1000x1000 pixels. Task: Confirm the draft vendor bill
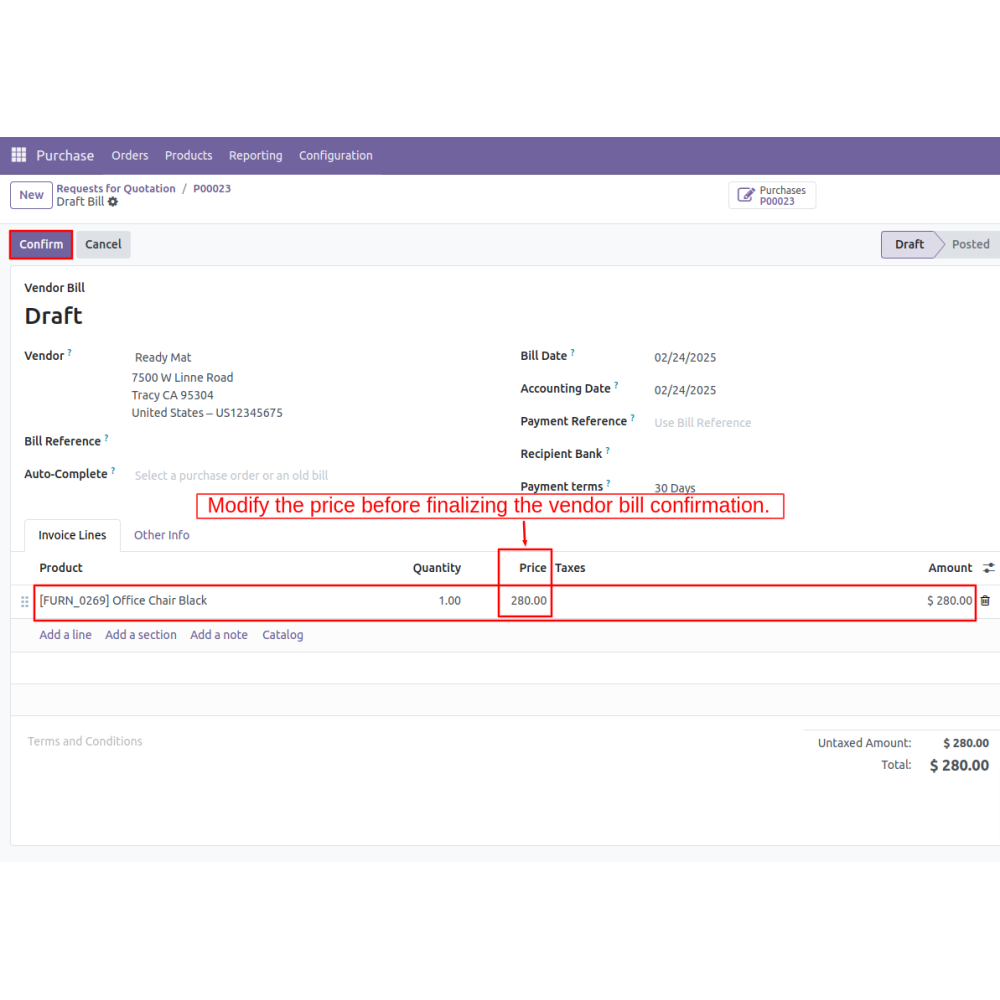click(x=41, y=244)
